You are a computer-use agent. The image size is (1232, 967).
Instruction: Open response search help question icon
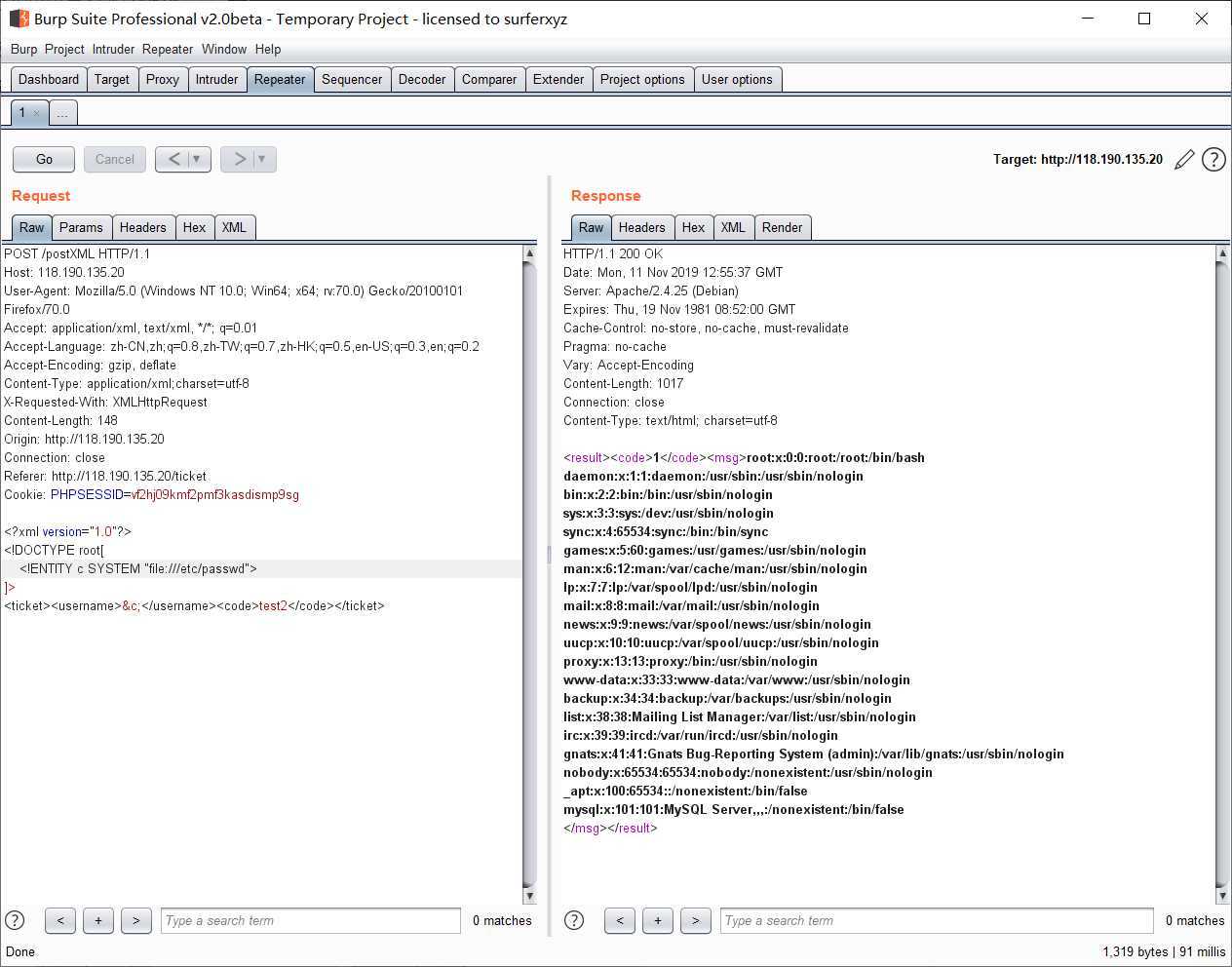tap(574, 920)
